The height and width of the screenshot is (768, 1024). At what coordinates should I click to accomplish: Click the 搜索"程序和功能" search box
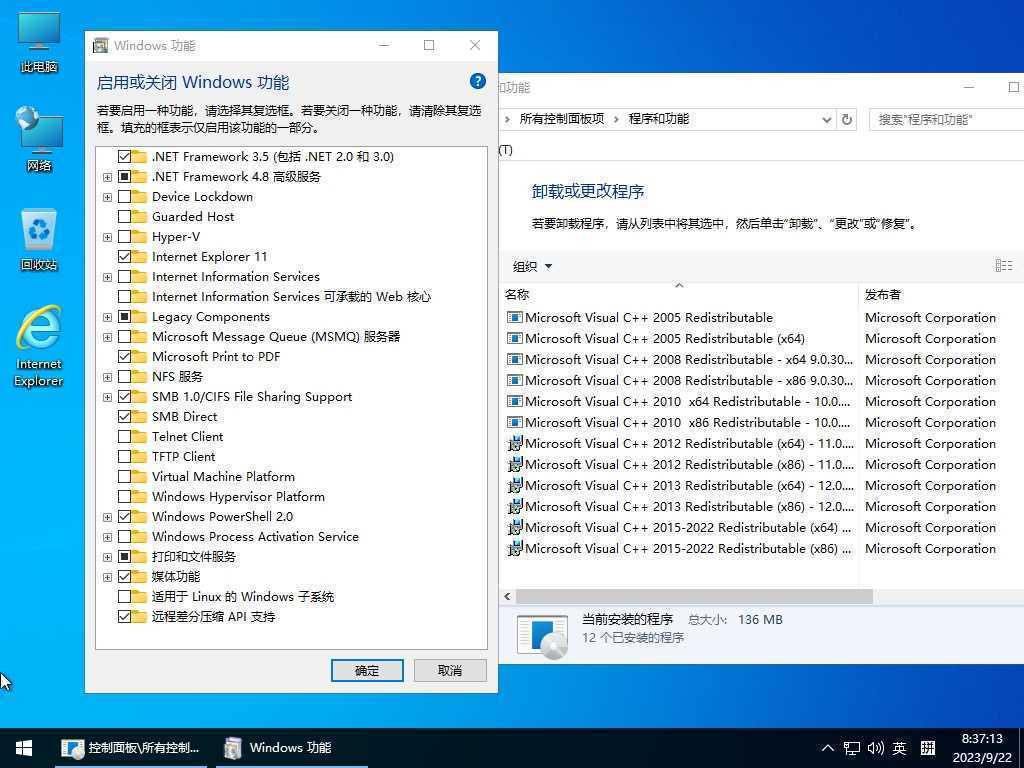[946, 120]
